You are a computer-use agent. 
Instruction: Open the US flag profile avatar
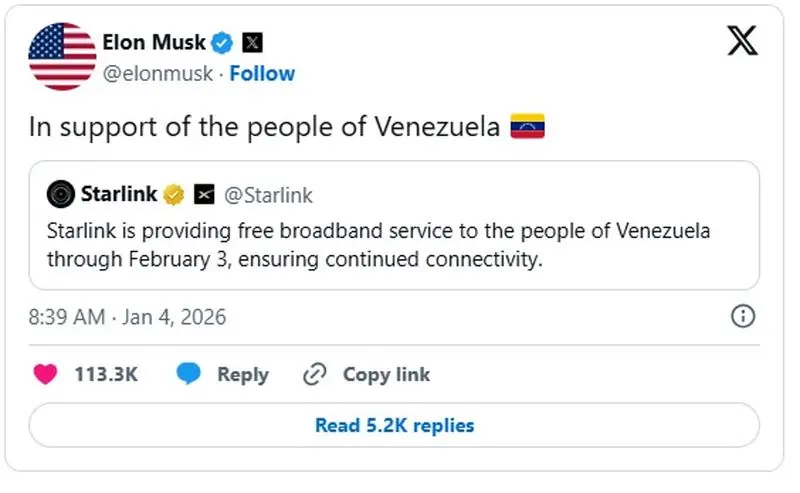62,56
